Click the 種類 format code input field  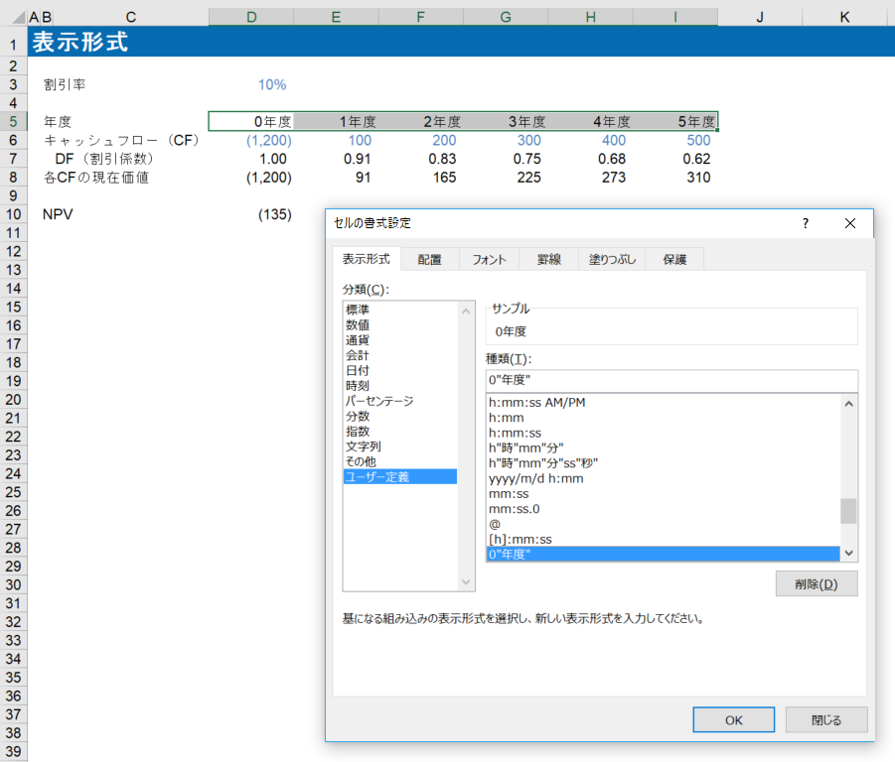(x=671, y=380)
